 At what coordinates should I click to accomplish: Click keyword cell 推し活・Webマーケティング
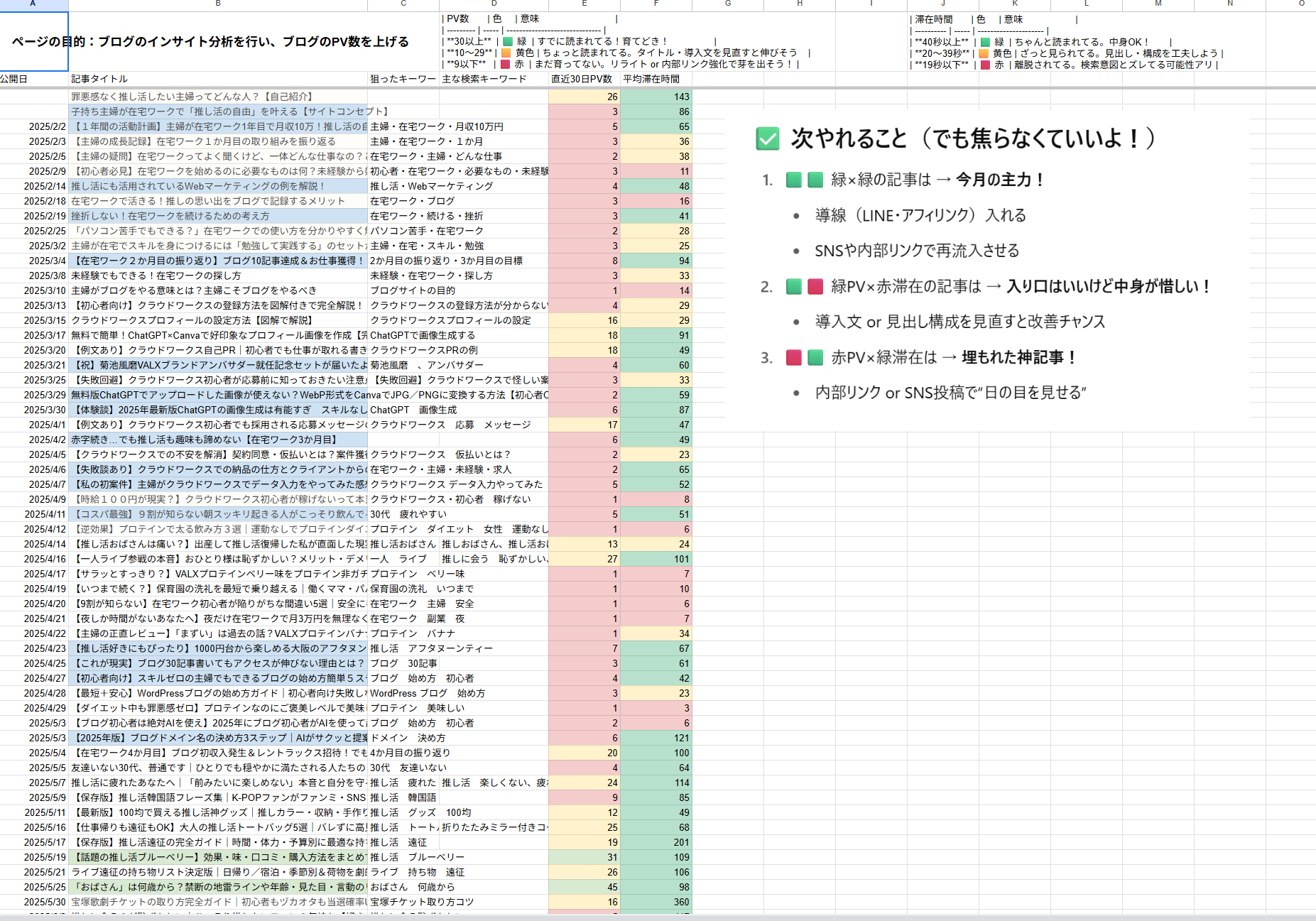(x=403, y=186)
